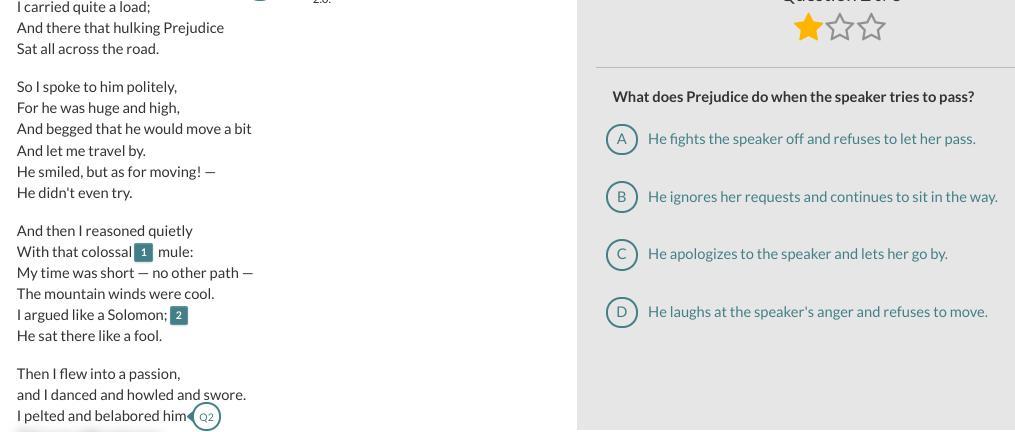The height and width of the screenshot is (432, 1015).
Task: Click the poem line 'He sat there like a fool'
Action: point(89,336)
